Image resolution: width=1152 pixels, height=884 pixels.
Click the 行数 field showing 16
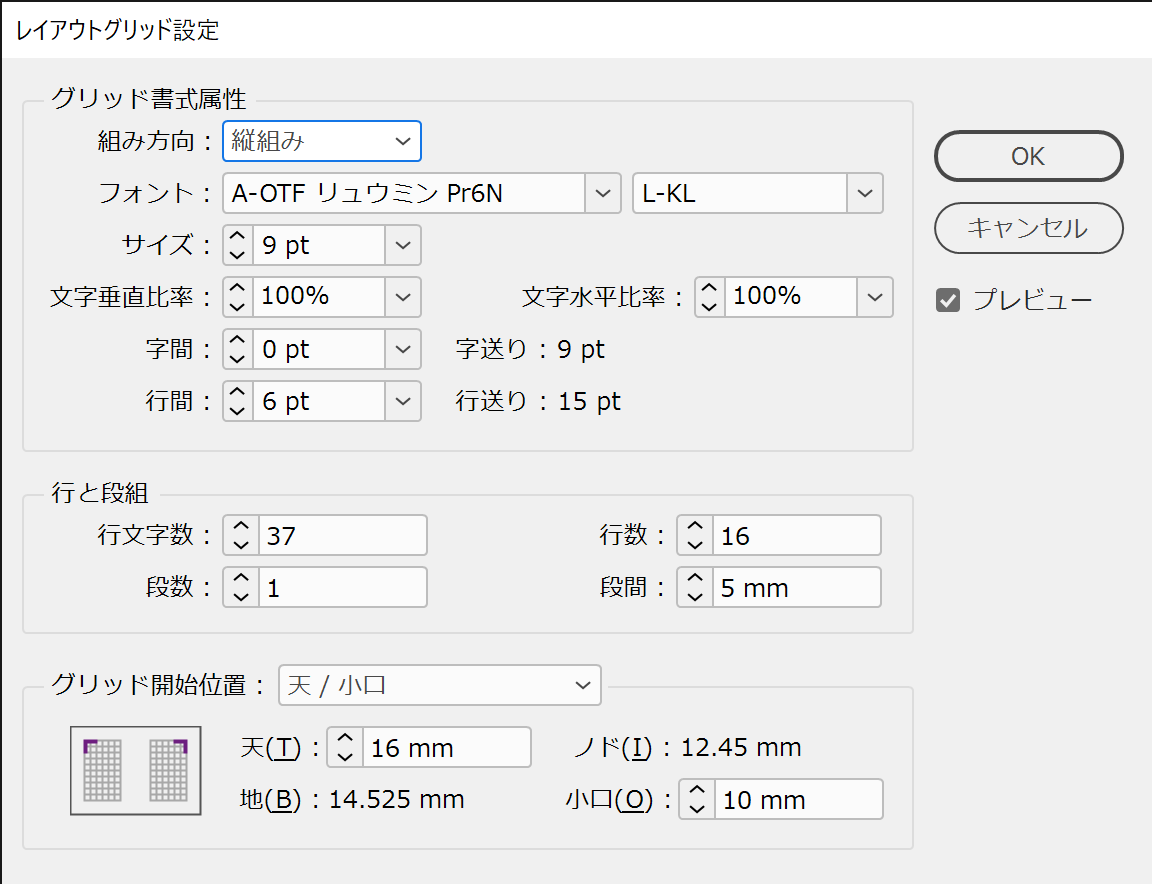[x=796, y=535]
